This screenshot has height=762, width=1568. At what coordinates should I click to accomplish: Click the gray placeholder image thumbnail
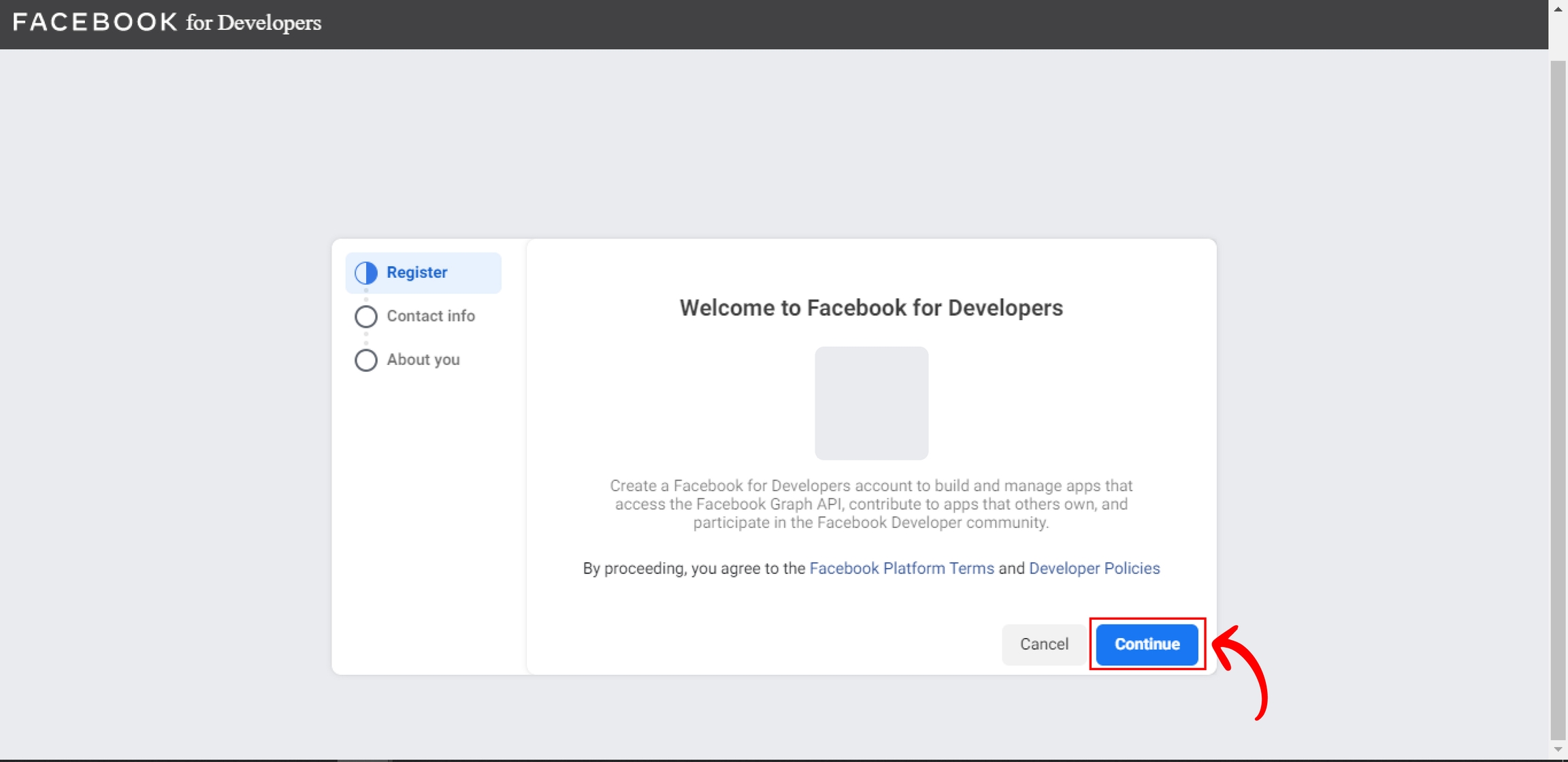[871, 403]
